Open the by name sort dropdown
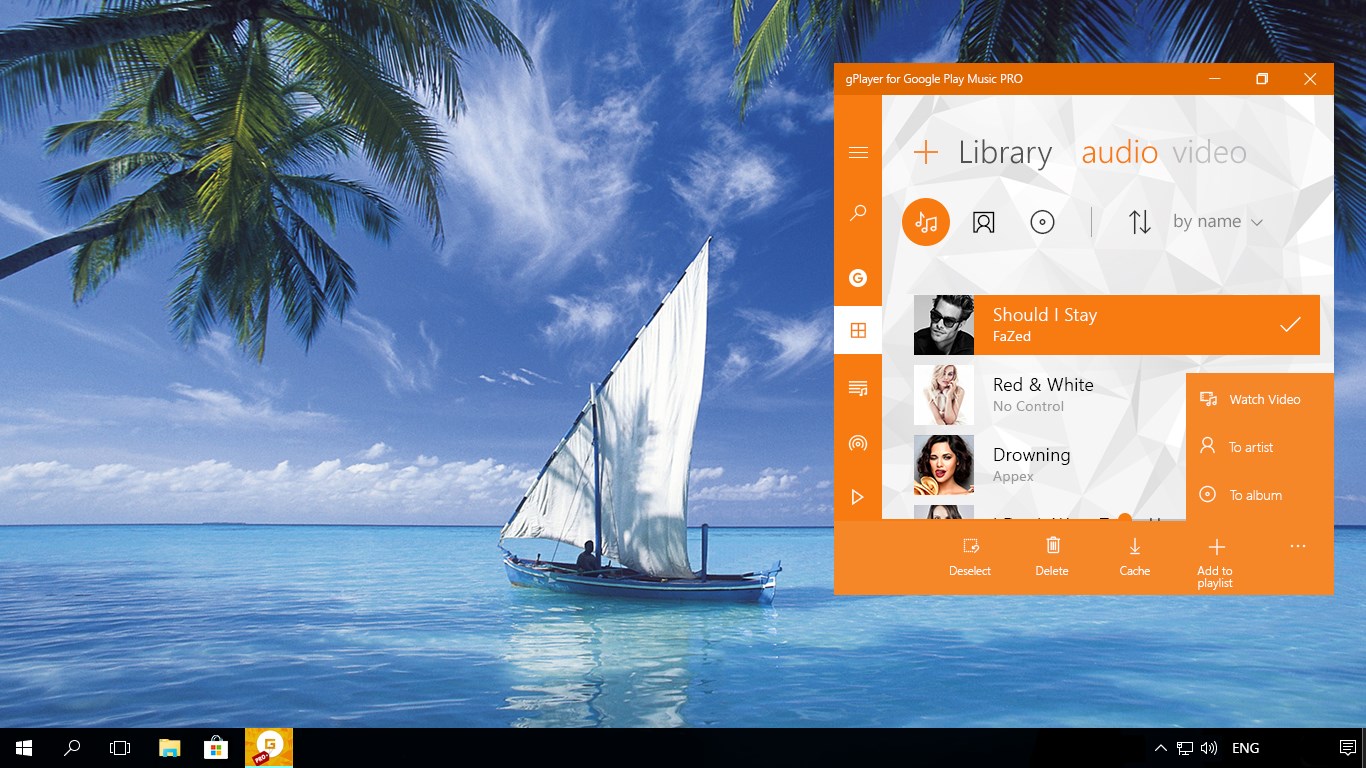The height and width of the screenshot is (768, 1366). click(x=1216, y=221)
